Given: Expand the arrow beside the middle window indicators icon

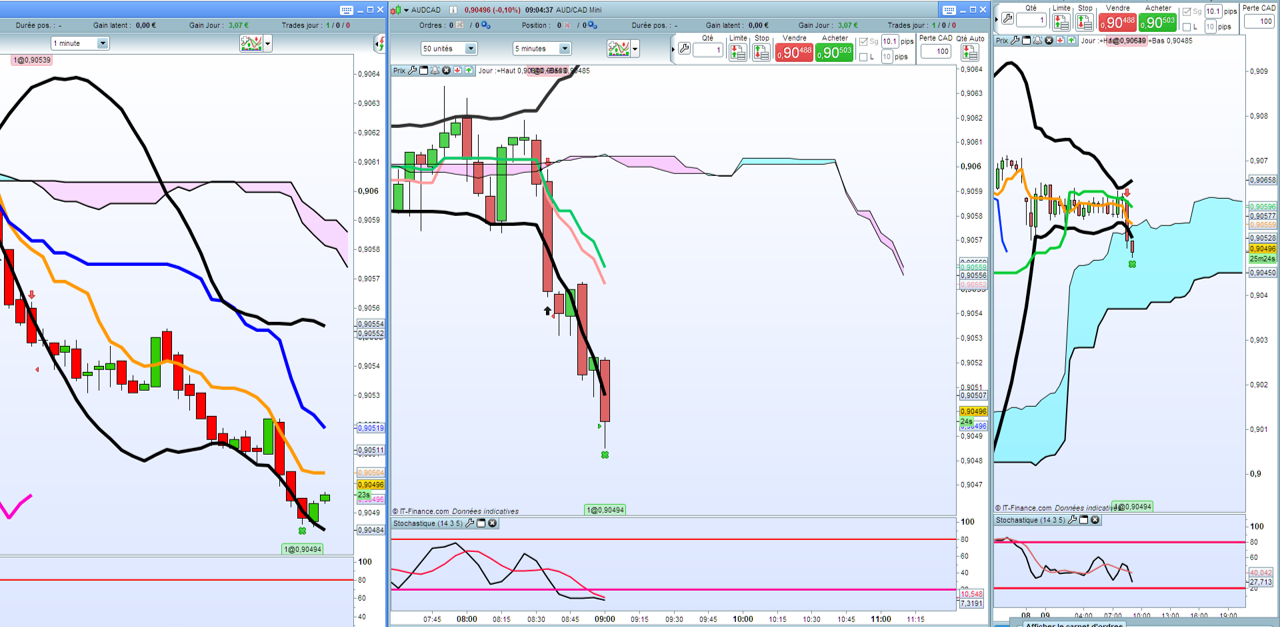Looking at the screenshot, I should coord(635,48).
